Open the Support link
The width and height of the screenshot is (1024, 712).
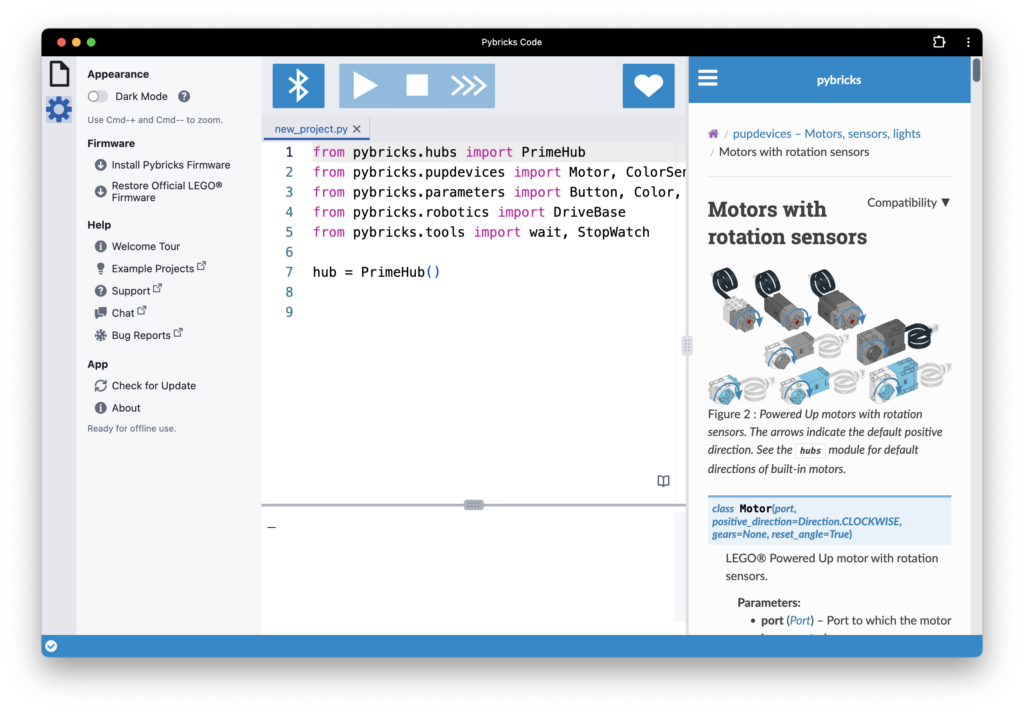pyautogui.click(x=131, y=291)
